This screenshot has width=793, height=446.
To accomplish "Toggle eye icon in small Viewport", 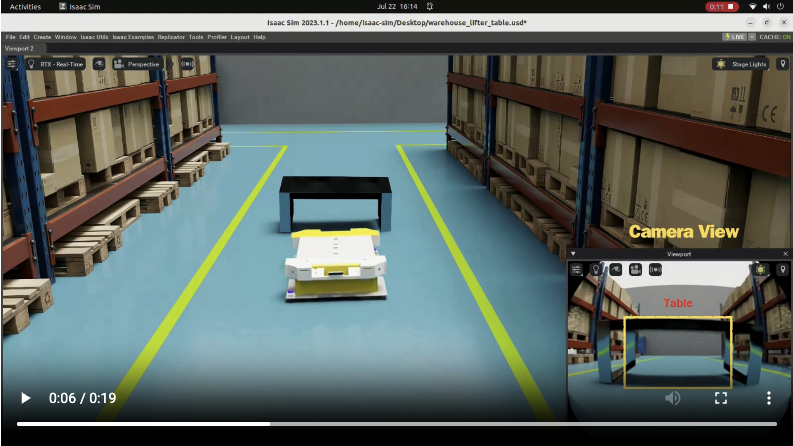I will click(615, 270).
